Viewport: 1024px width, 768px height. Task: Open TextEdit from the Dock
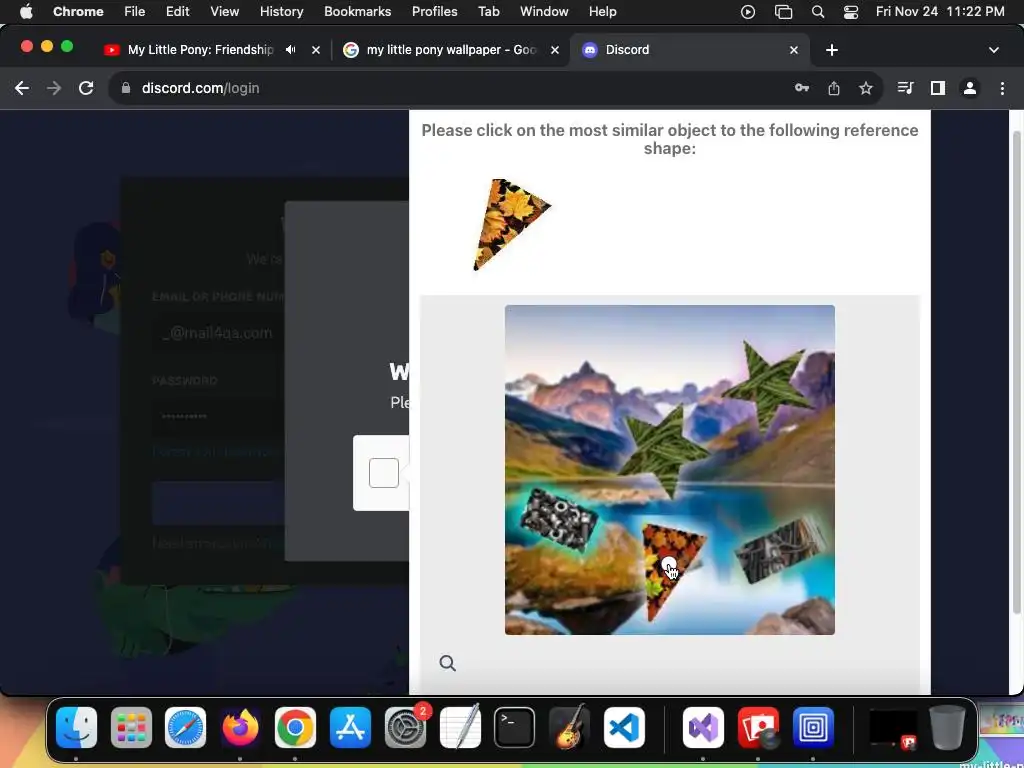tap(460, 727)
